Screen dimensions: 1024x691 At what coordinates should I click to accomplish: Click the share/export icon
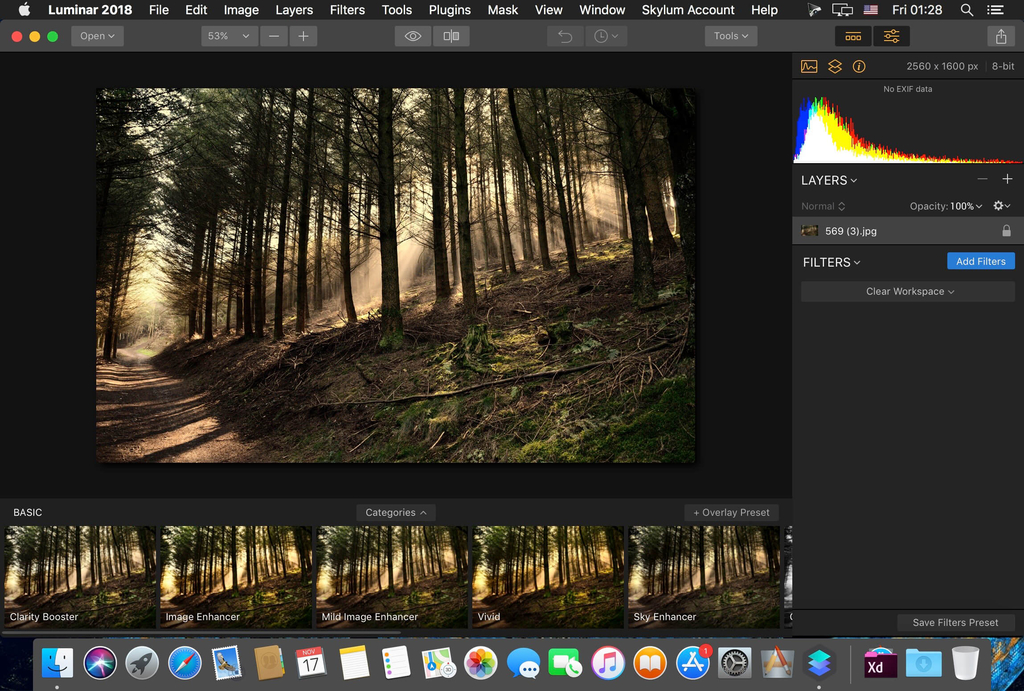point(1001,36)
